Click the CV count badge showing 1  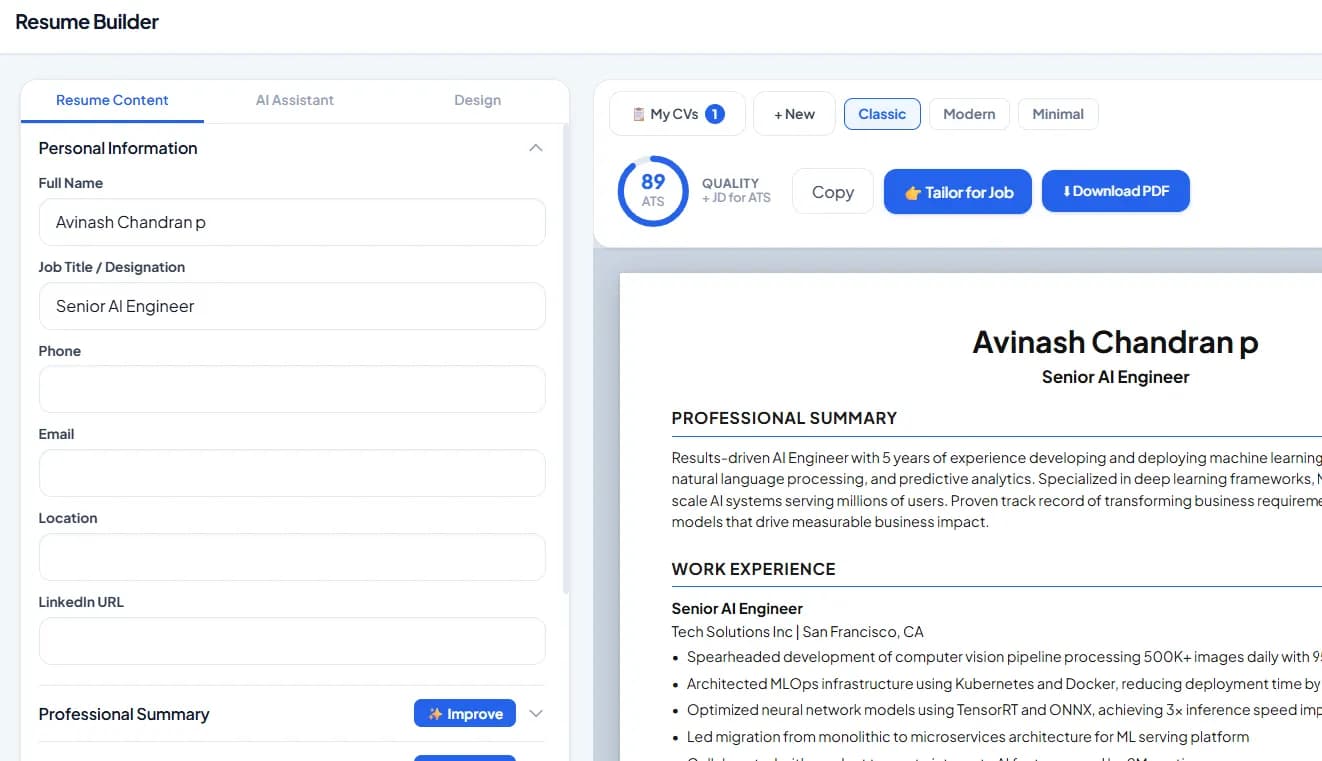(x=714, y=114)
